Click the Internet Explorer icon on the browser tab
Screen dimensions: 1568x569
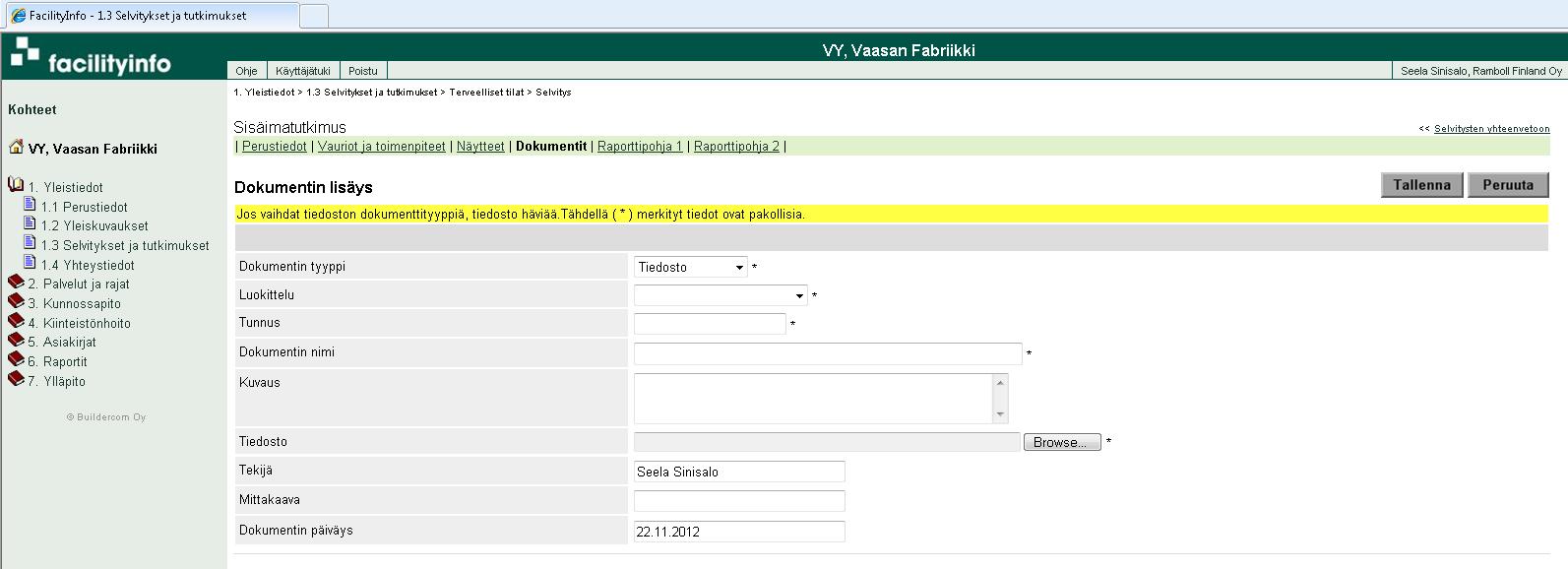[x=18, y=15]
